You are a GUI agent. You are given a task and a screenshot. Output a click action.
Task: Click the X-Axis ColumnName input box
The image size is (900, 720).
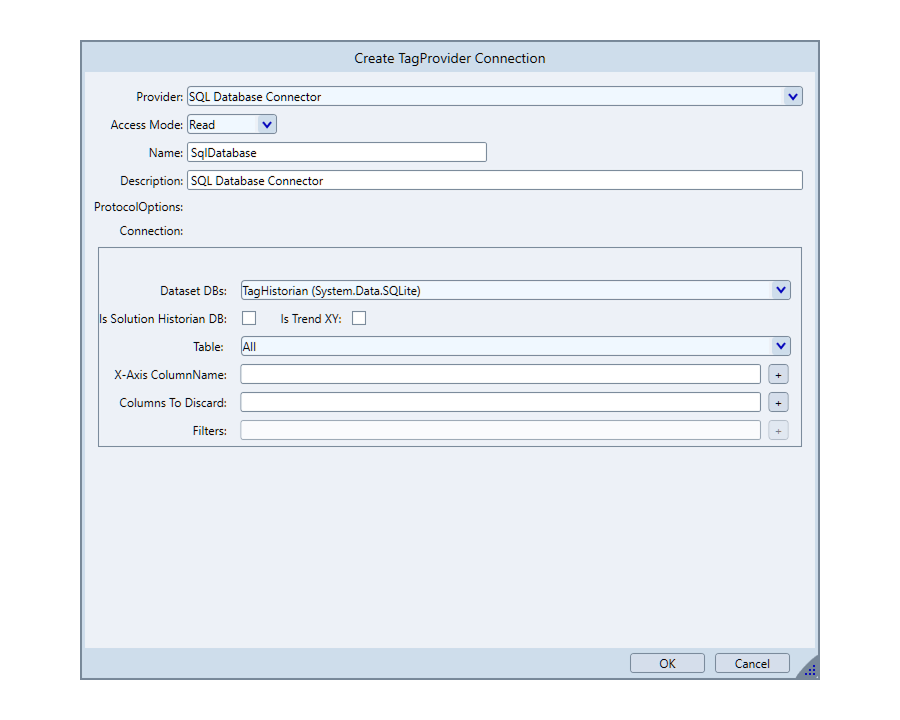point(500,375)
